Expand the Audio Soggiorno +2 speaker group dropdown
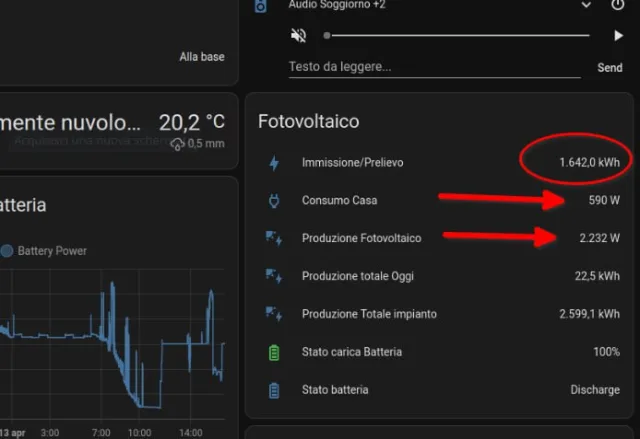 point(586,5)
